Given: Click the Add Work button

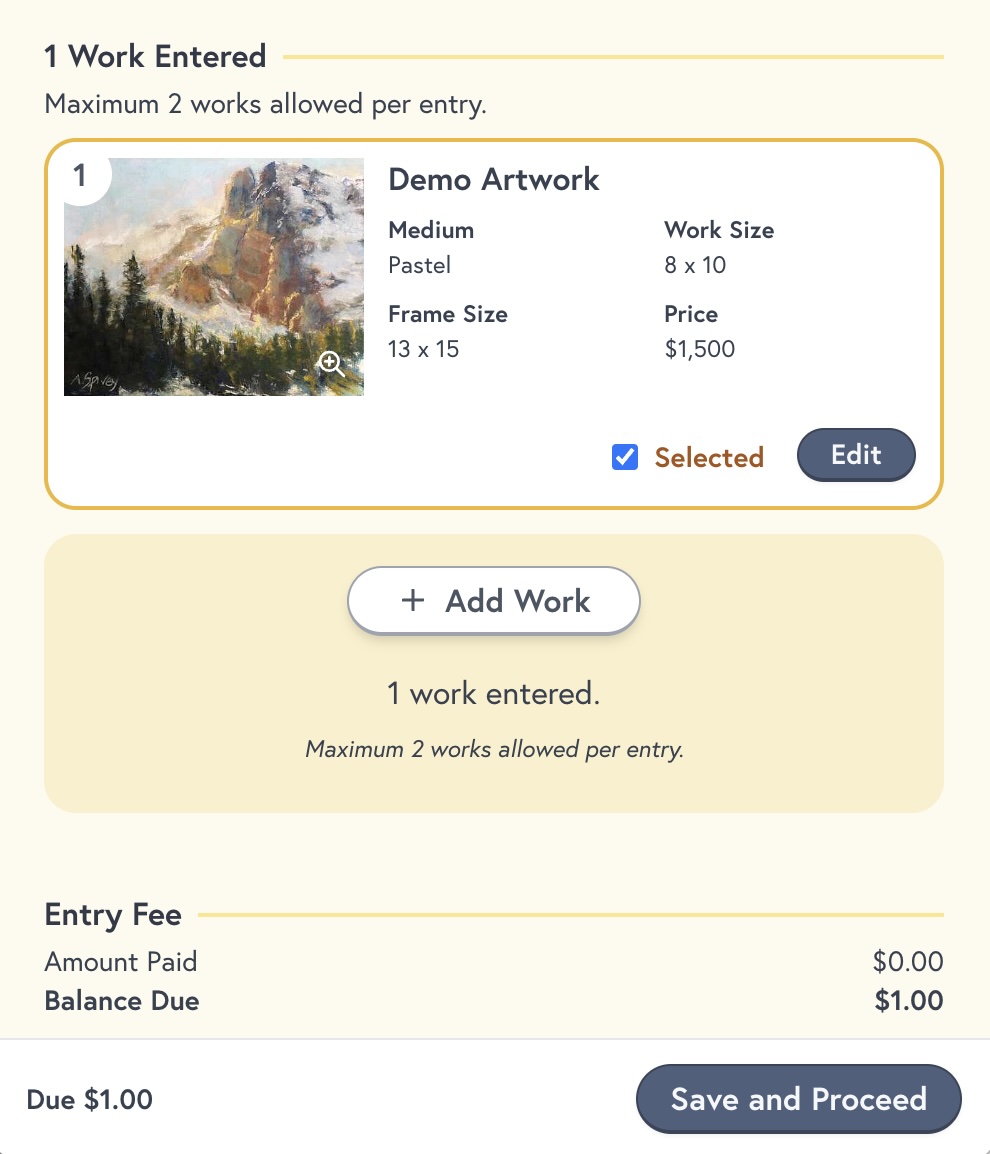Looking at the screenshot, I should [494, 601].
